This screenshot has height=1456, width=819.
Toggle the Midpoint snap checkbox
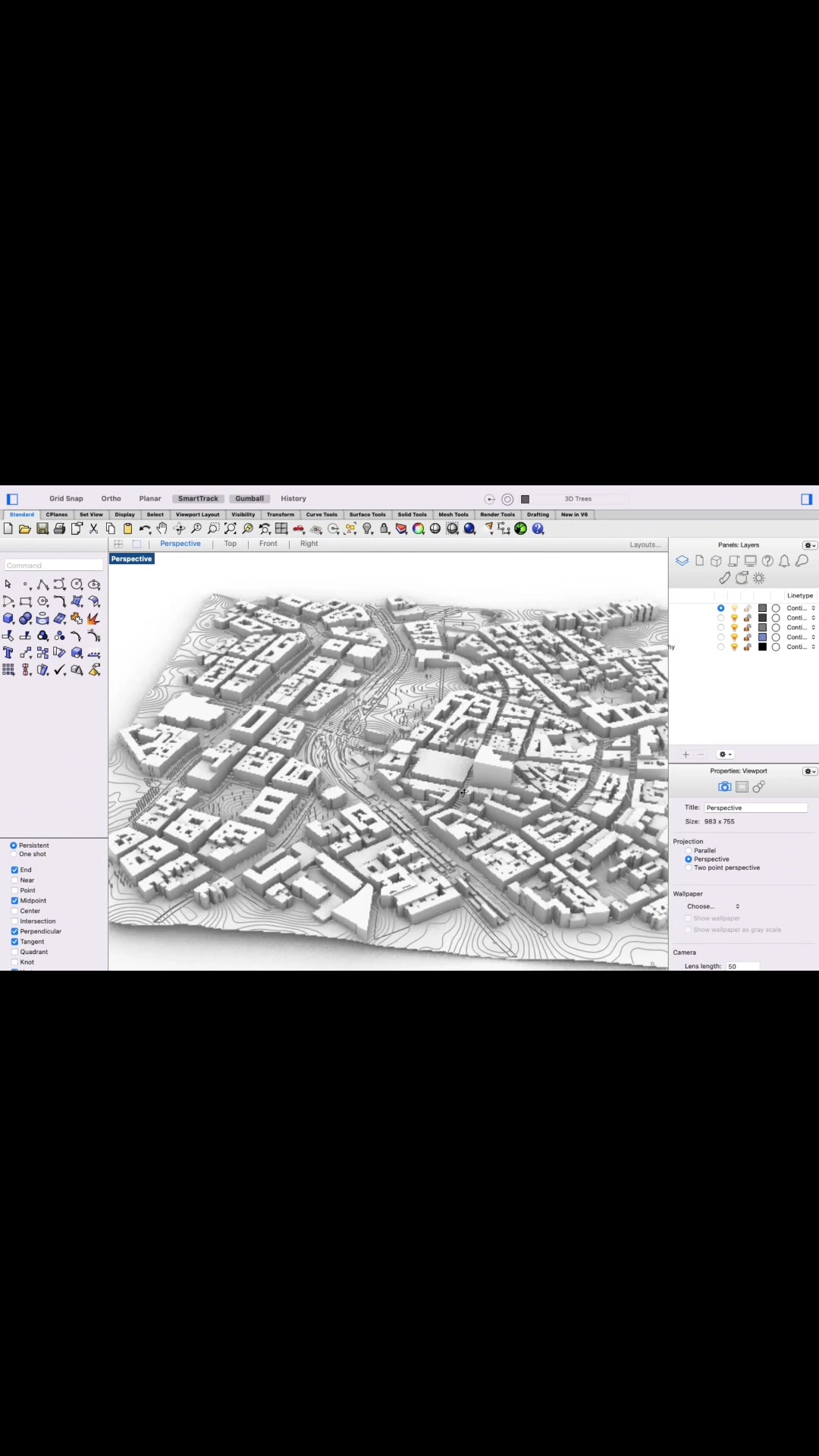14,901
